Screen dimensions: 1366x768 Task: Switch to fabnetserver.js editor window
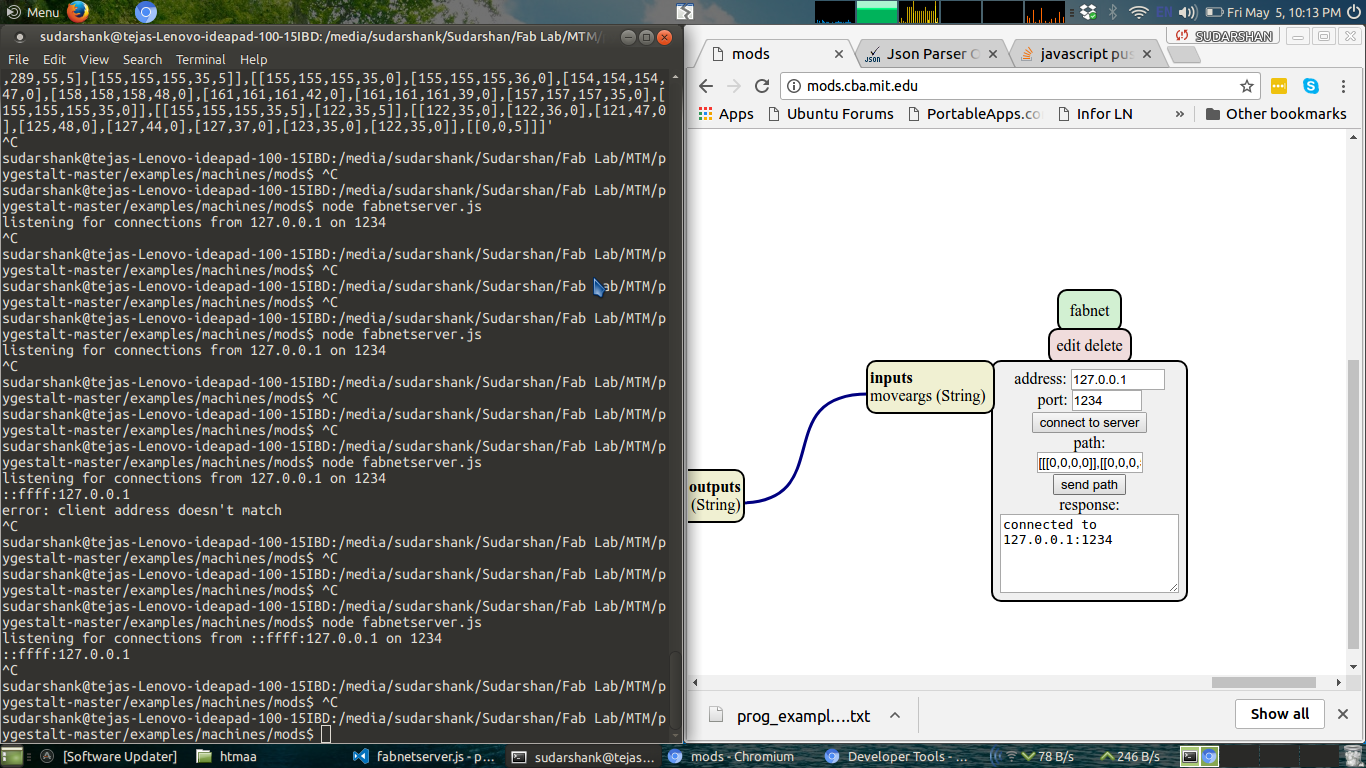pos(425,757)
